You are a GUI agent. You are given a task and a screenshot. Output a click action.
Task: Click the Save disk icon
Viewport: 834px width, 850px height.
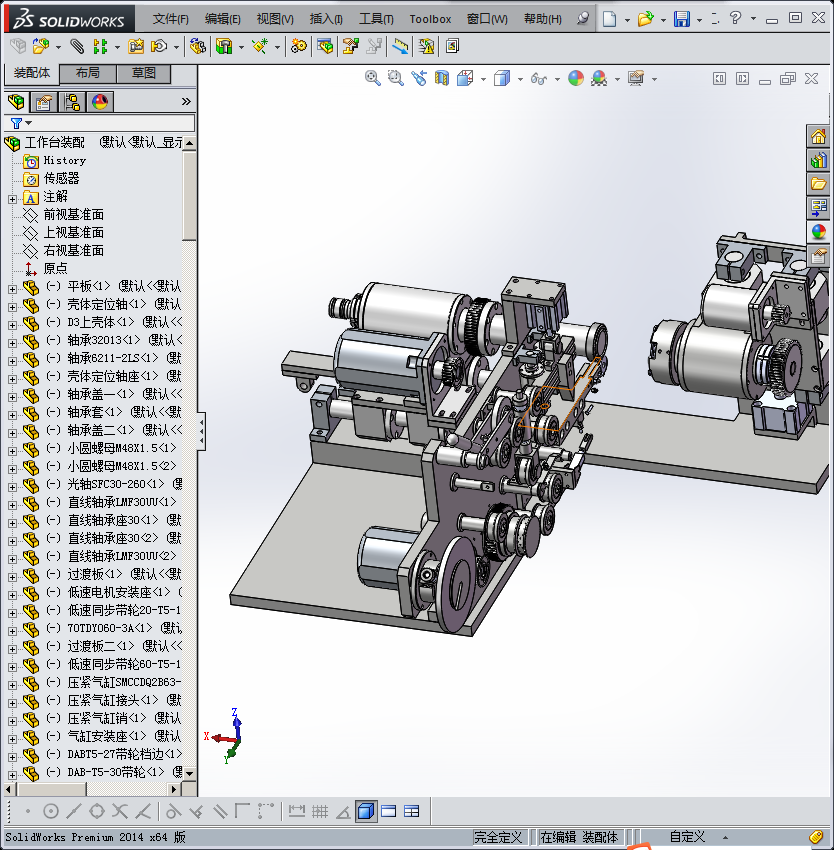coord(681,19)
